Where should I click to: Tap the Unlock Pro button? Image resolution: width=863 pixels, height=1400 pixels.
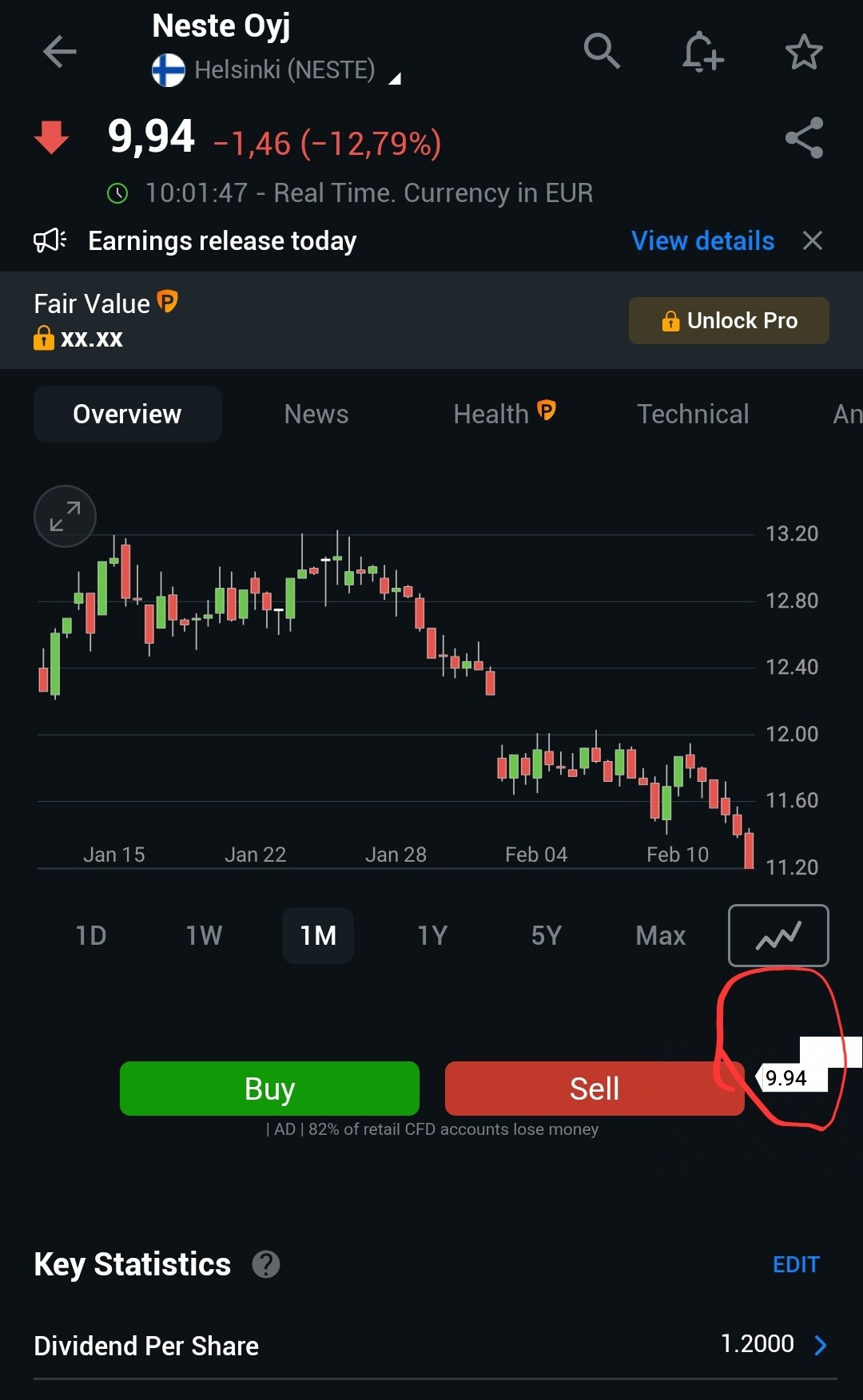(729, 320)
